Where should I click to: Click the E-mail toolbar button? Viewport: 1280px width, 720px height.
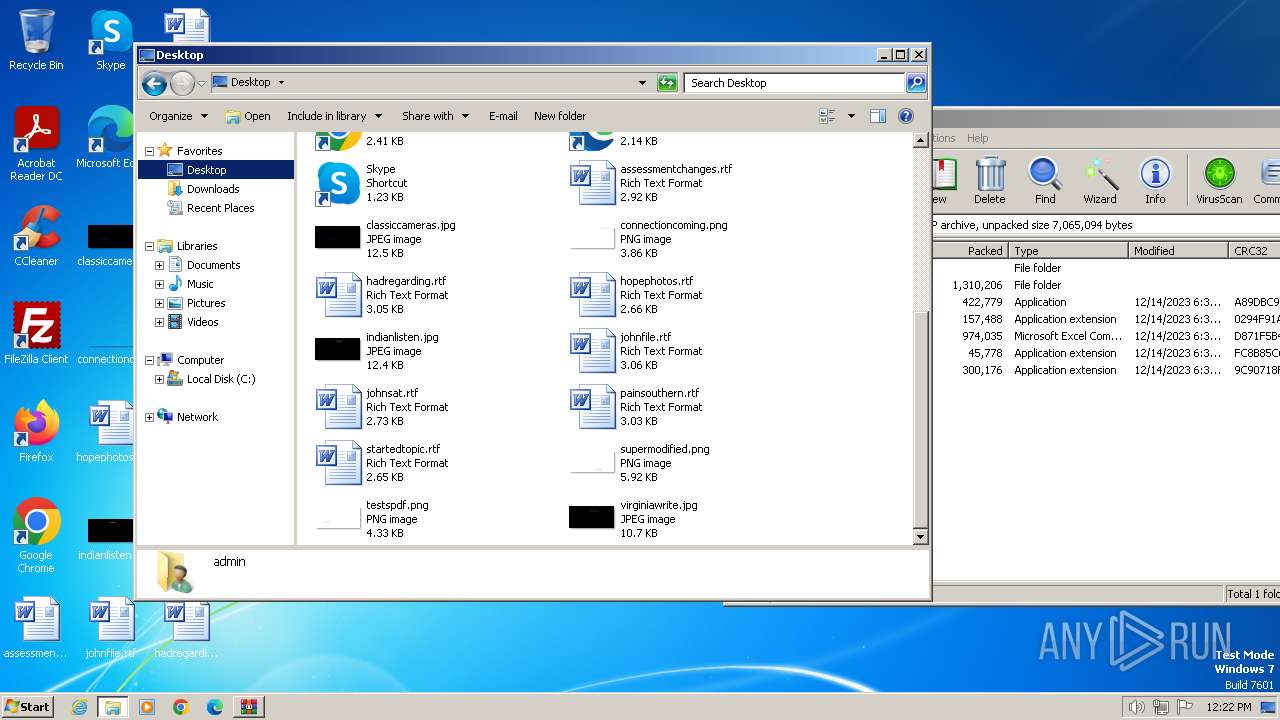(x=503, y=116)
